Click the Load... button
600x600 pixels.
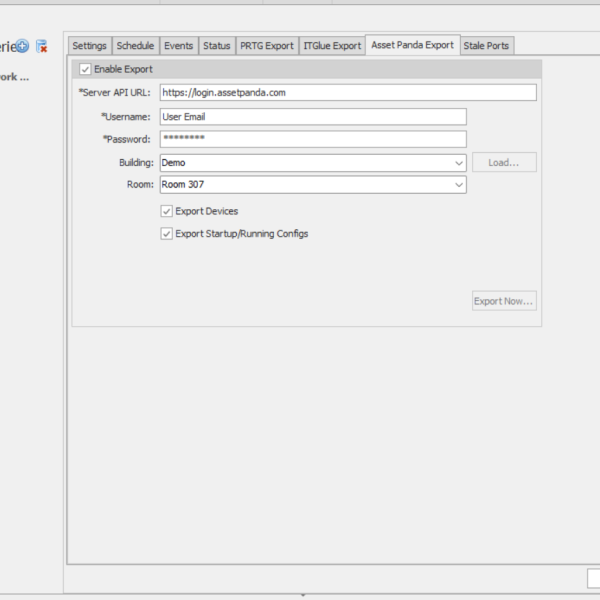pyautogui.click(x=504, y=163)
